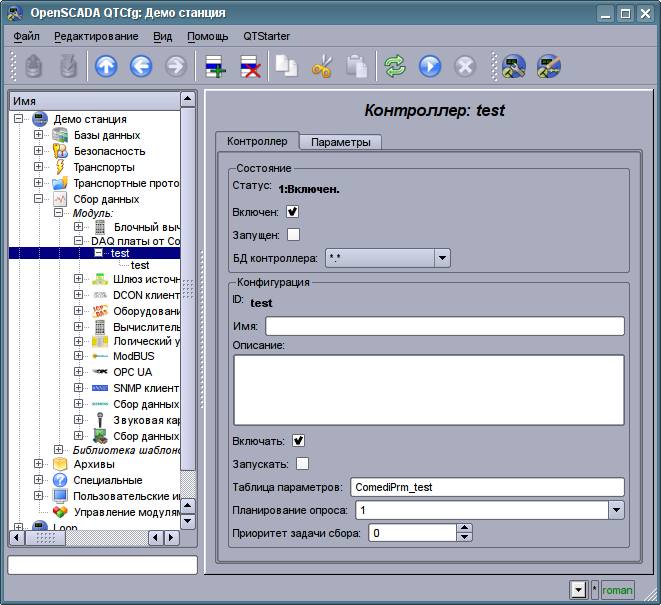The image size is (661, 605).
Task: Open the БД контроллера dropdown
Action: click(x=442, y=258)
